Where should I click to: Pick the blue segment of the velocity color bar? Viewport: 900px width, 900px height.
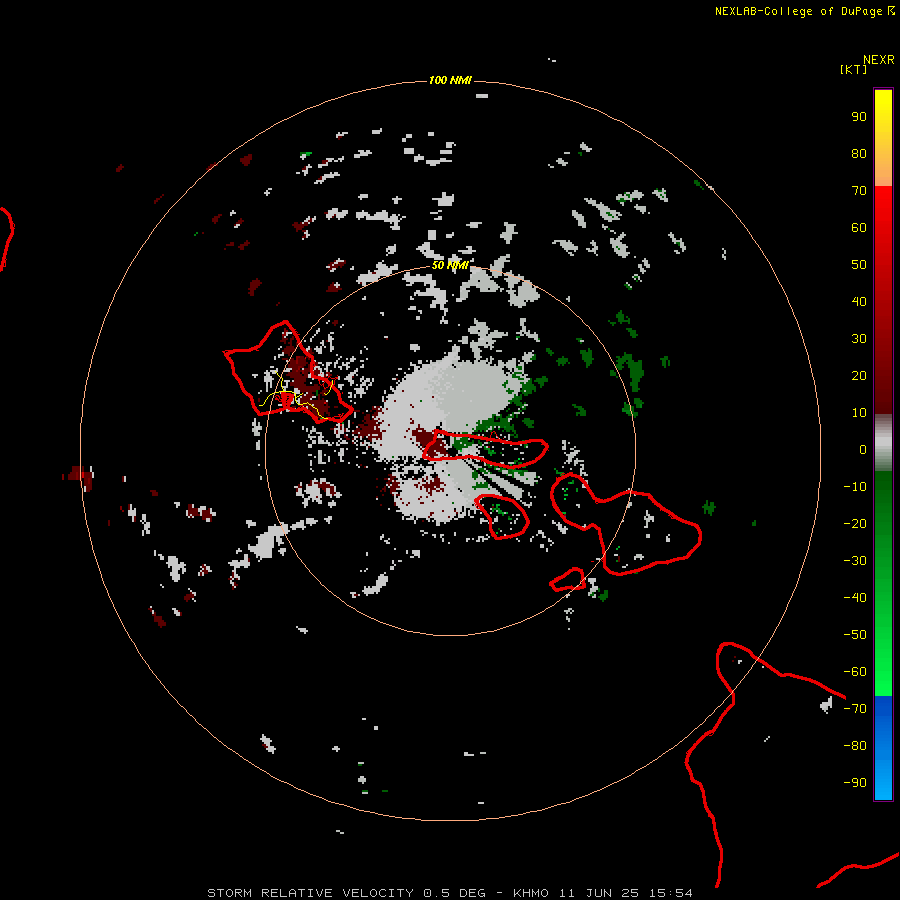click(883, 748)
